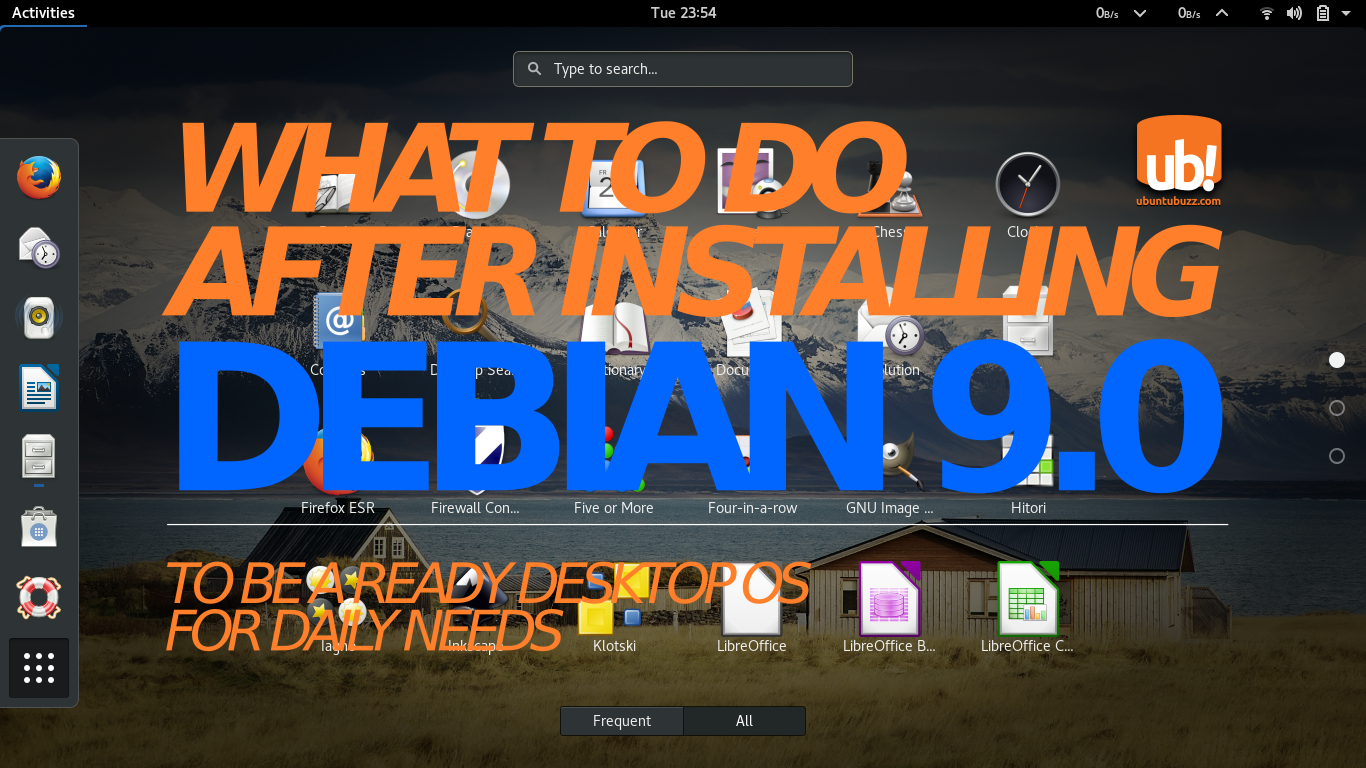Launch the Inkscape application icon

(475, 600)
